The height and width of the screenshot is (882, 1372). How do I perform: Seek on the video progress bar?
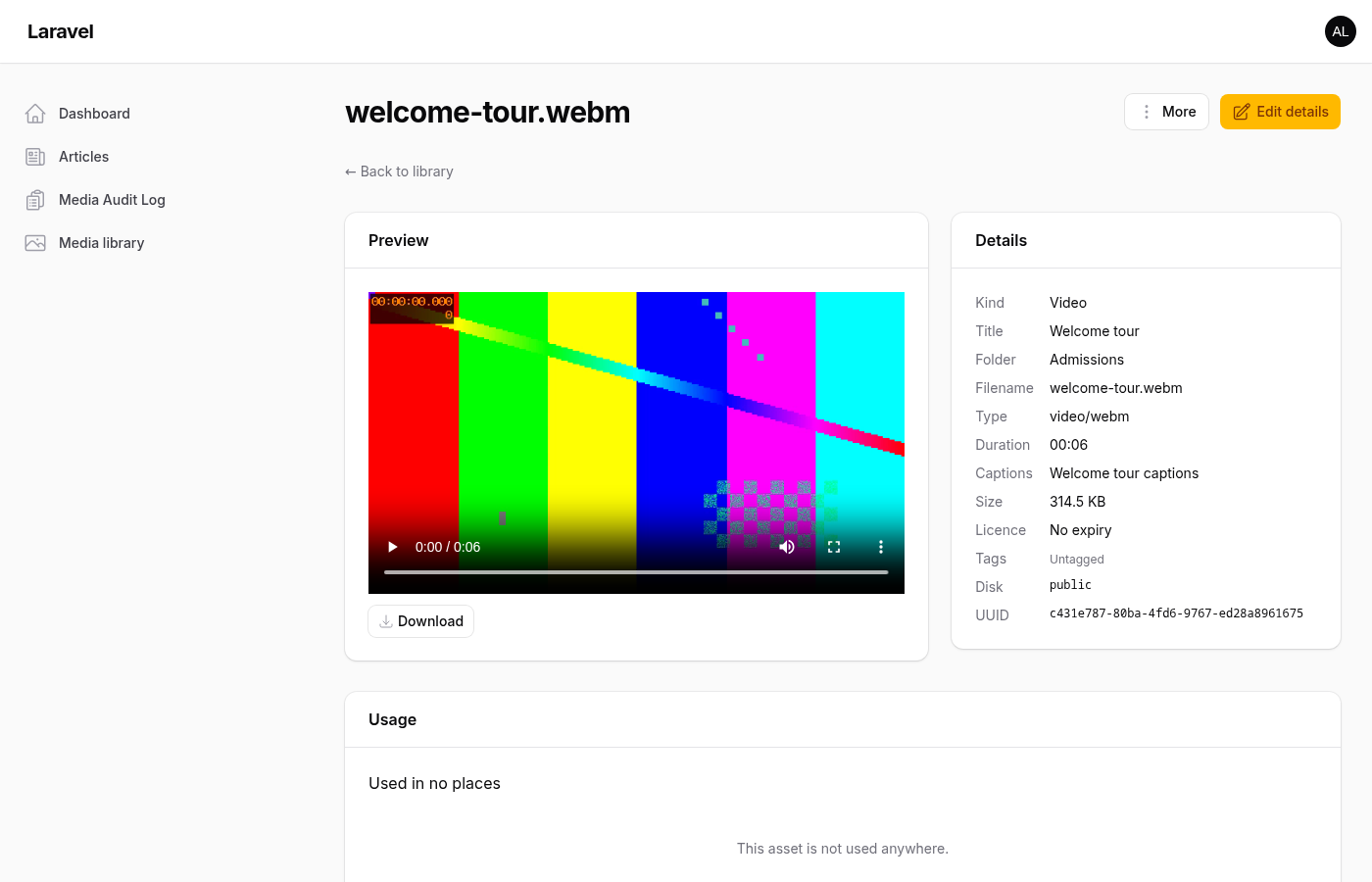pyautogui.click(x=636, y=572)
